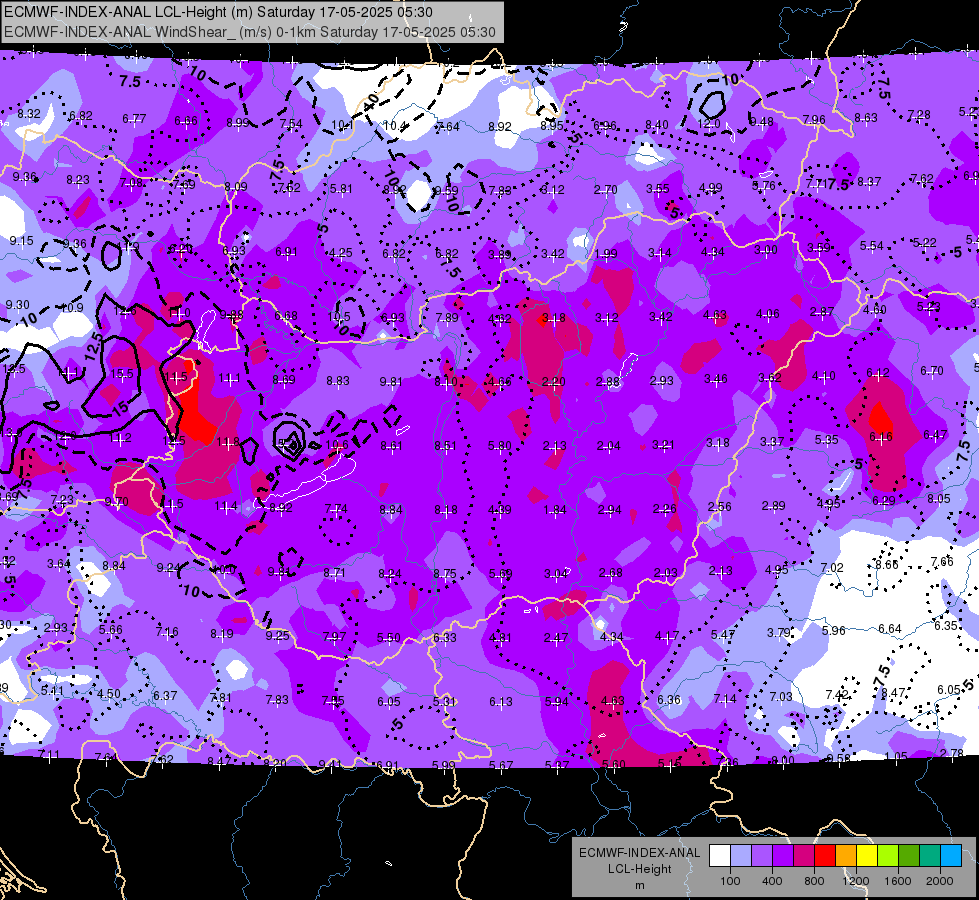Image resolution: width=979 pixels, height=900 pixels.
Task: Click the LCL-Height (m) title line
Action: click(219, 12)
